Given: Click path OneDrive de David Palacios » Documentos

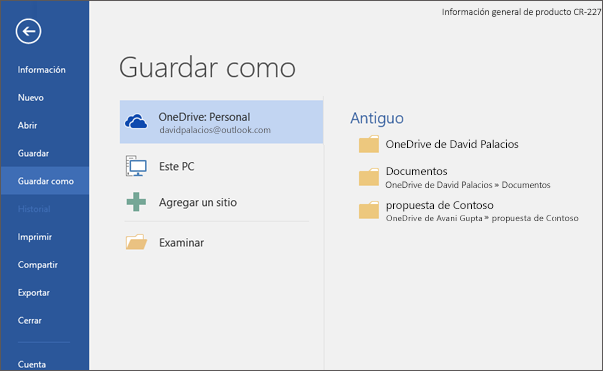Looking at the screenshot, I should coord(468,185).
